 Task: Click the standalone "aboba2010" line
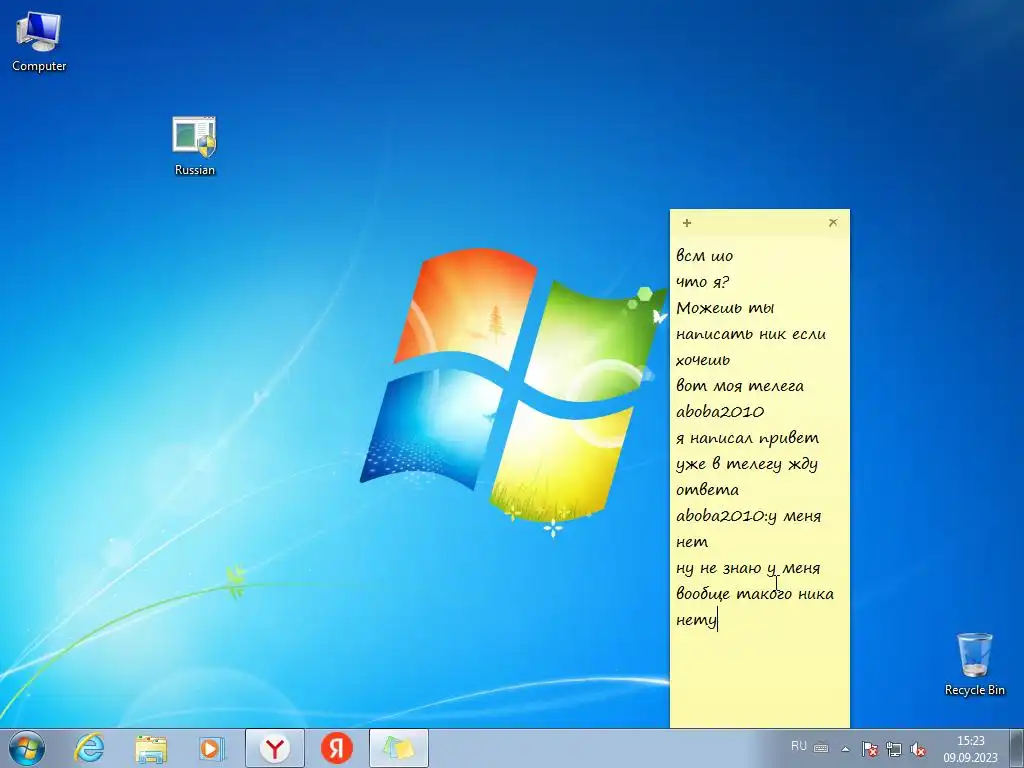coord(720,412)
